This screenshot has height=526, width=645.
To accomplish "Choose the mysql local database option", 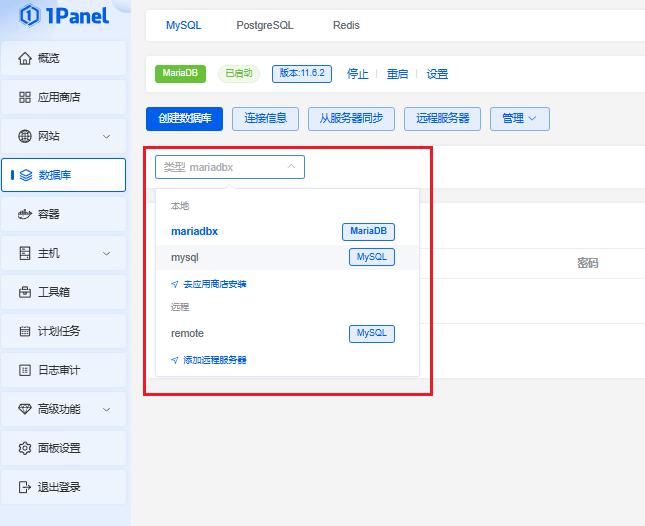I will point(287,257).
